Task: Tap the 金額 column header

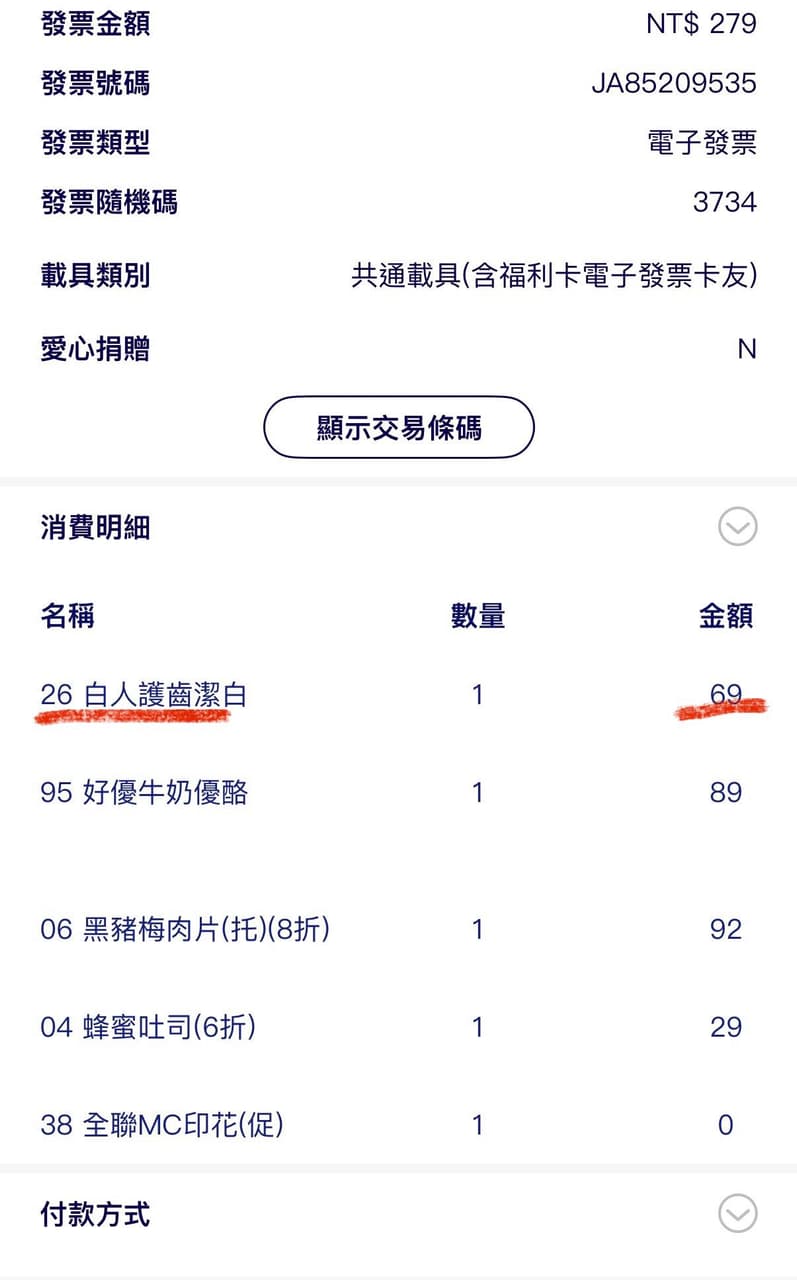Action: click(x=726, y=616)
